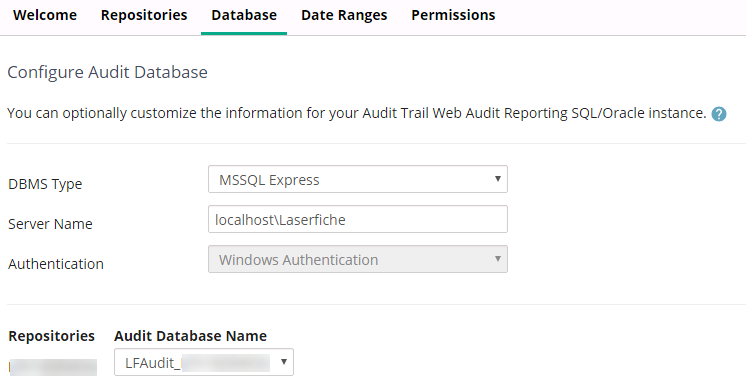The width and height of the screenshot is (746, 385).
Task: Click the Configure Audit Database heading
Action: pyautogui.click(x=108, y=72)
